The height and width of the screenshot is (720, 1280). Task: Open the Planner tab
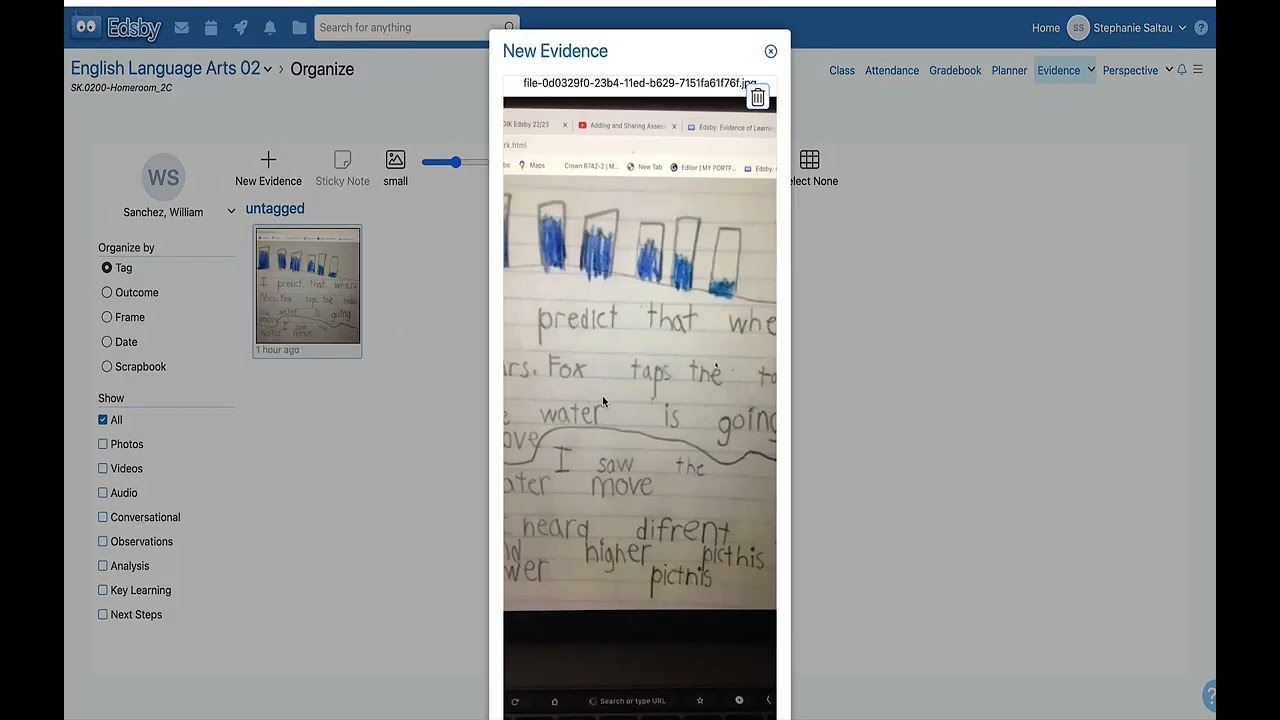pos(1009,70)
